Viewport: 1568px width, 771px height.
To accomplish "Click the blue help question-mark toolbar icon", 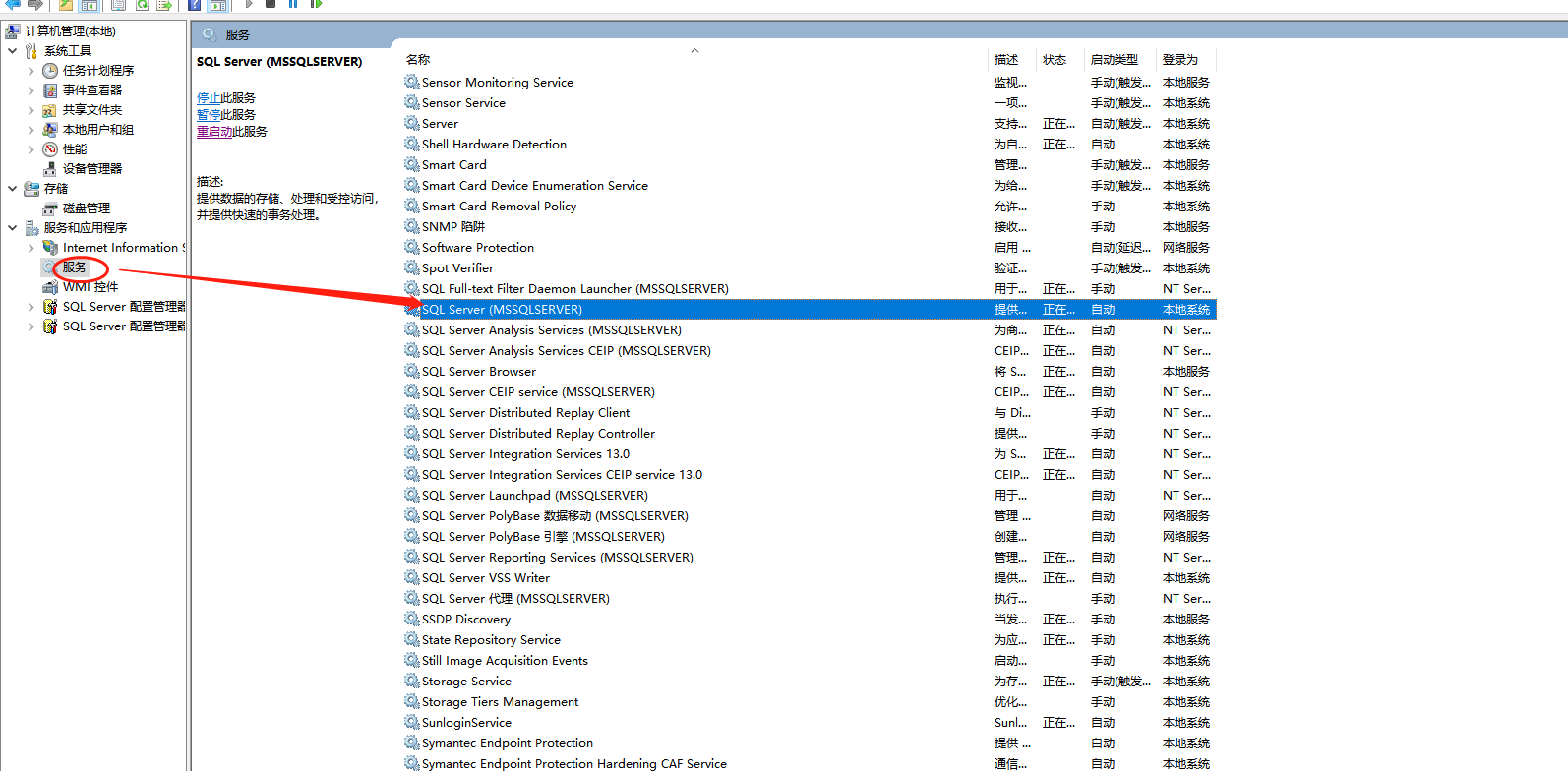I will click(195, 4).
